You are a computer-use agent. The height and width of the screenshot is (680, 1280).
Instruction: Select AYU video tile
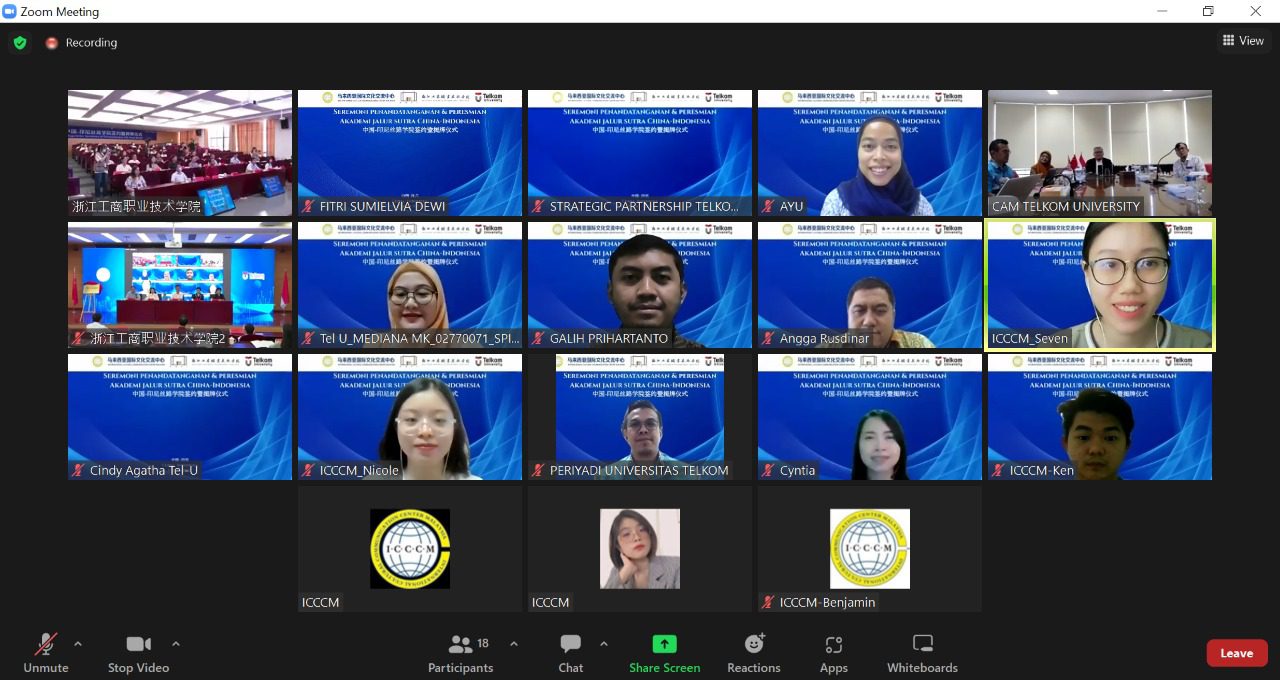[x=870, y=153]
